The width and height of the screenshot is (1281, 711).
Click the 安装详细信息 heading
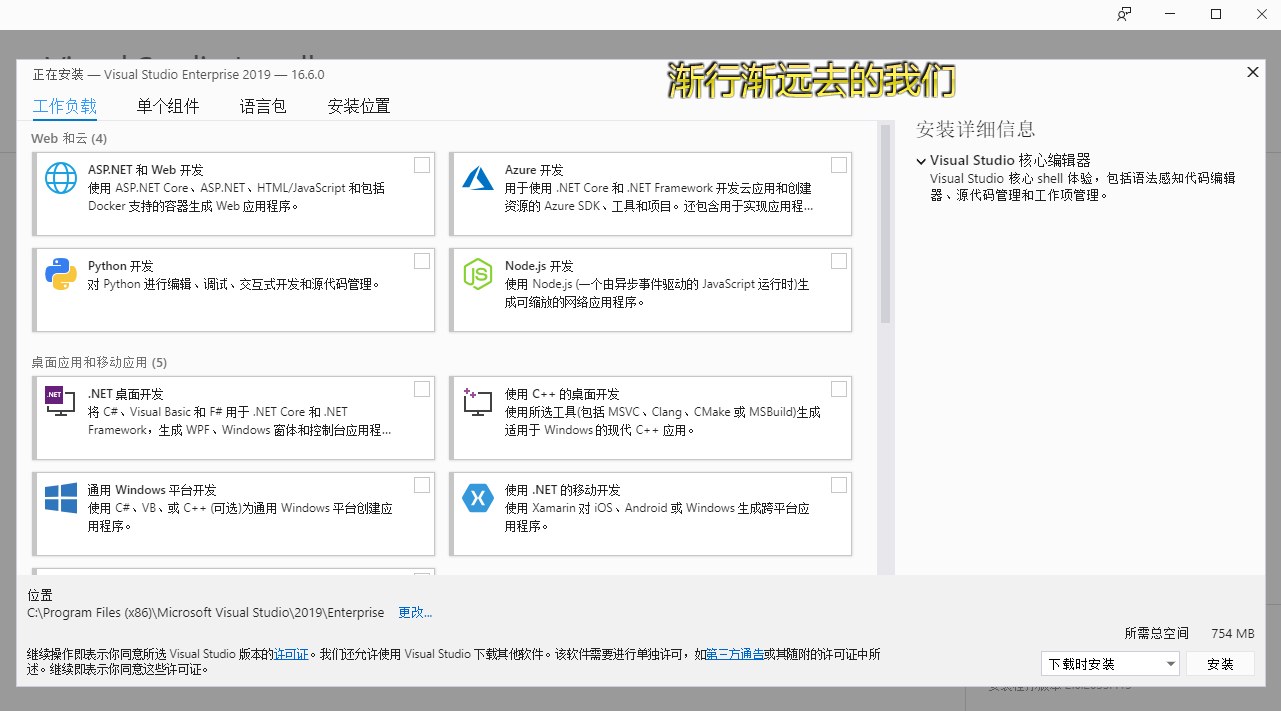click(x=976, y=129)
